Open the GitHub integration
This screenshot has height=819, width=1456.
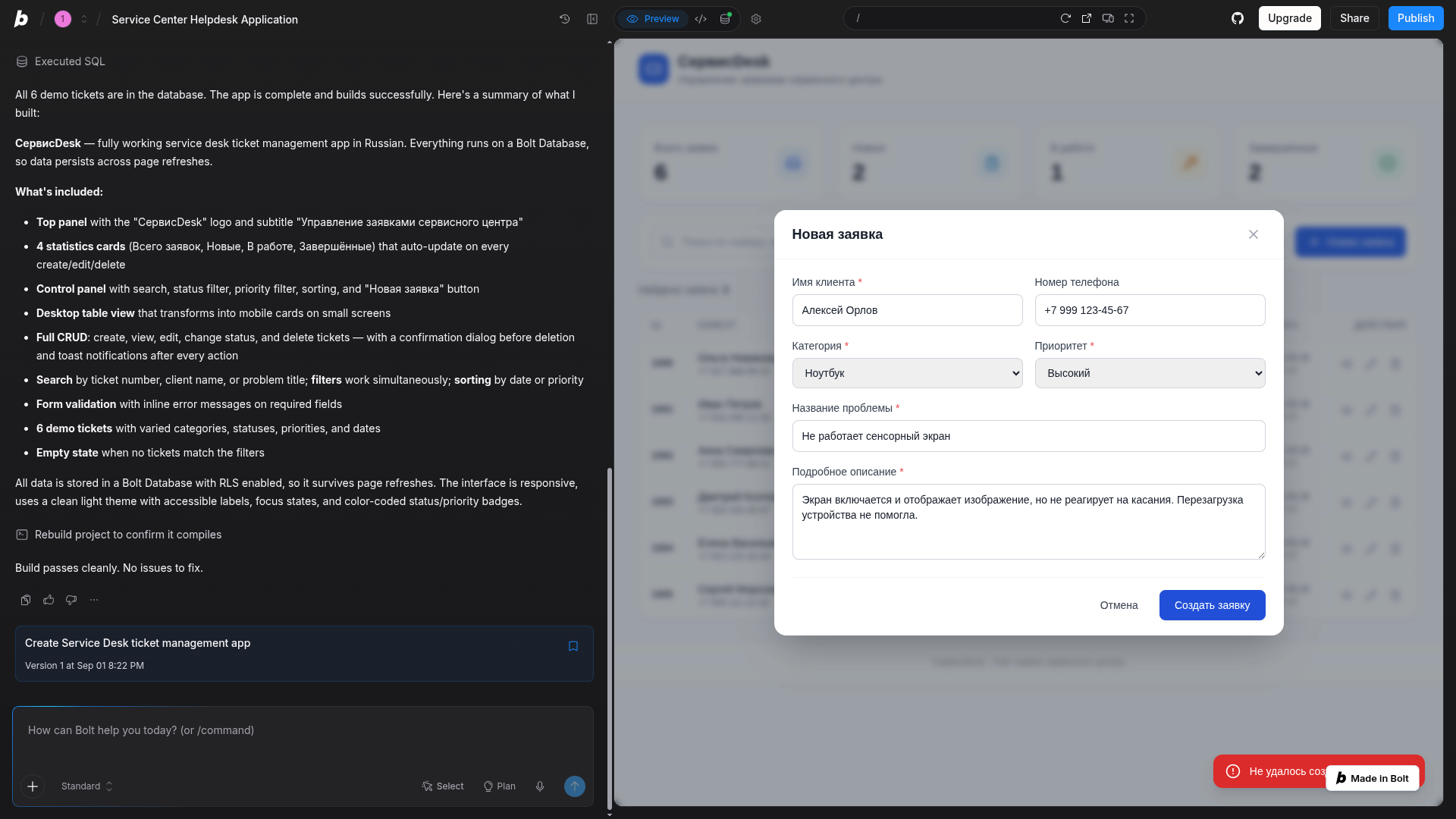point(1238,18)
